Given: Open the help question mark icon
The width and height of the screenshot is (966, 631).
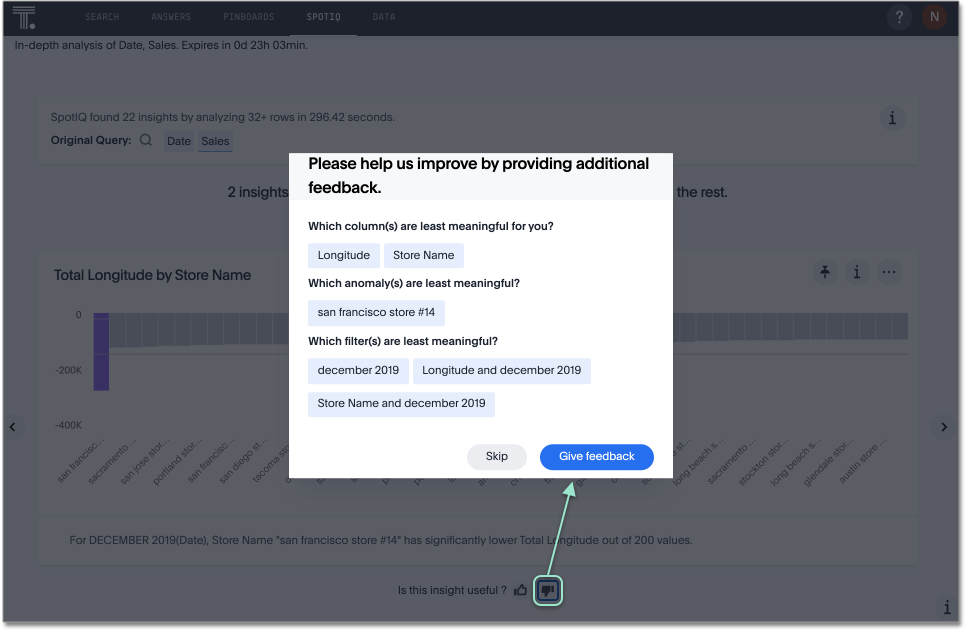Looking at the screenshot, I should coord(899,17).
